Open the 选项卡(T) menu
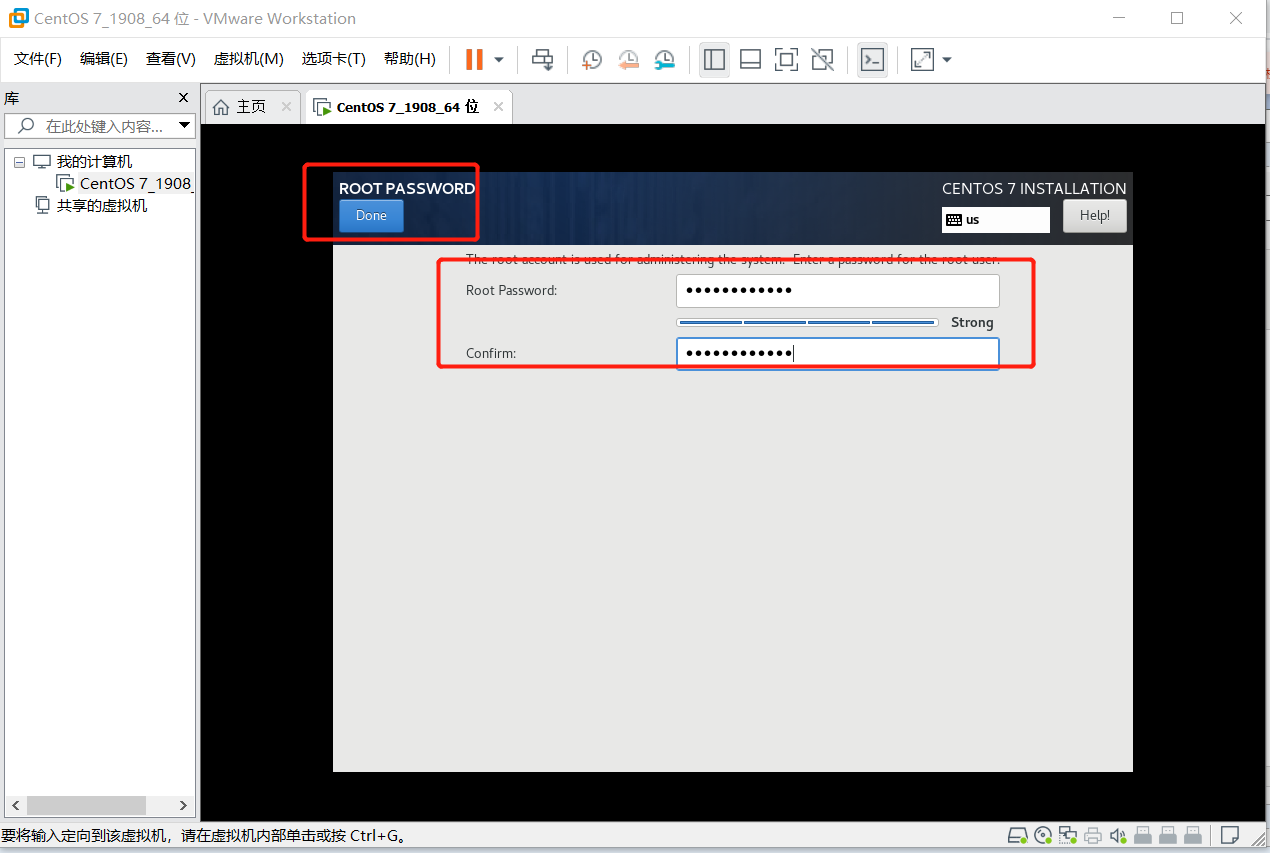 coord(334,59)
